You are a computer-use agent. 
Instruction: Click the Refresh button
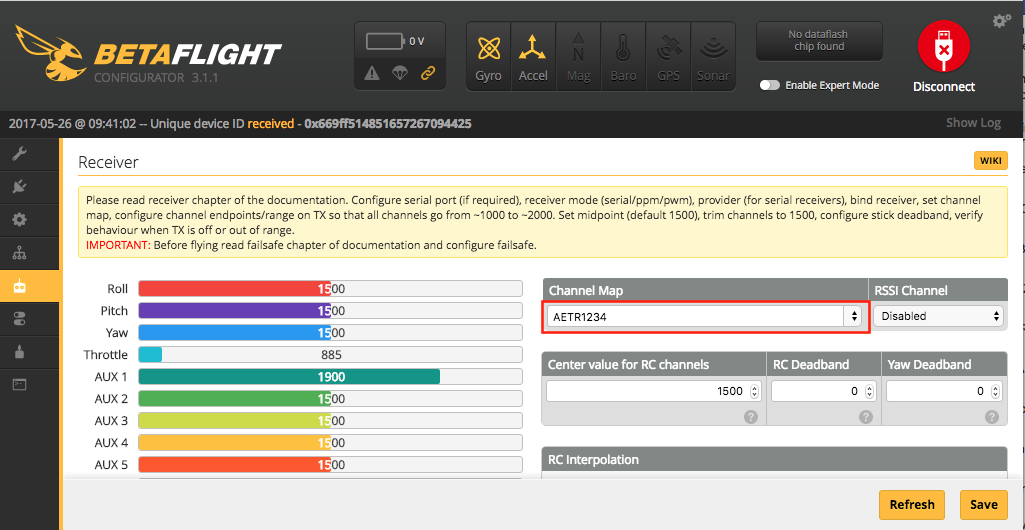pos(912,505)
